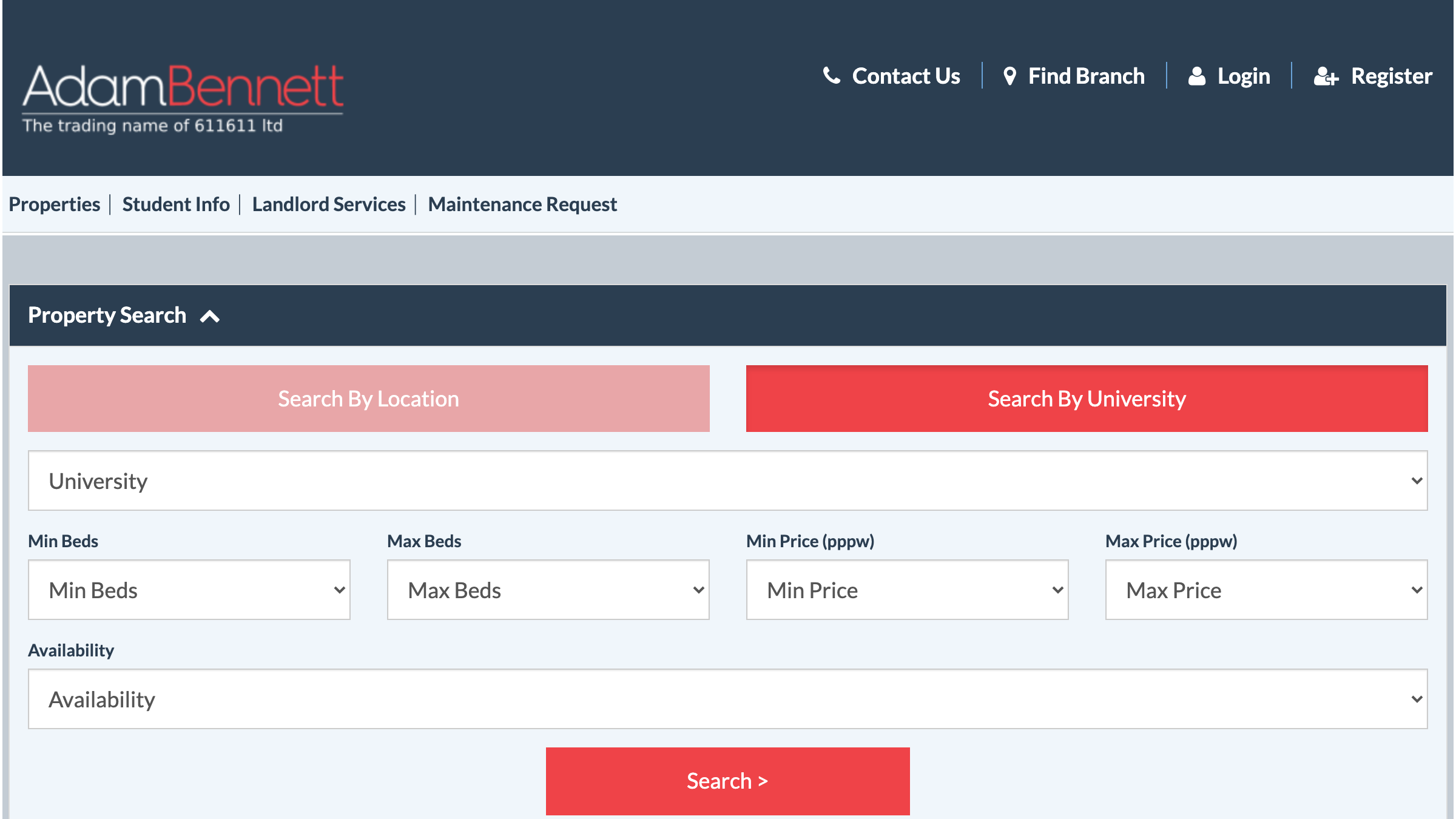
Task: Open the Find Branch link
Action: (1086, 76)
